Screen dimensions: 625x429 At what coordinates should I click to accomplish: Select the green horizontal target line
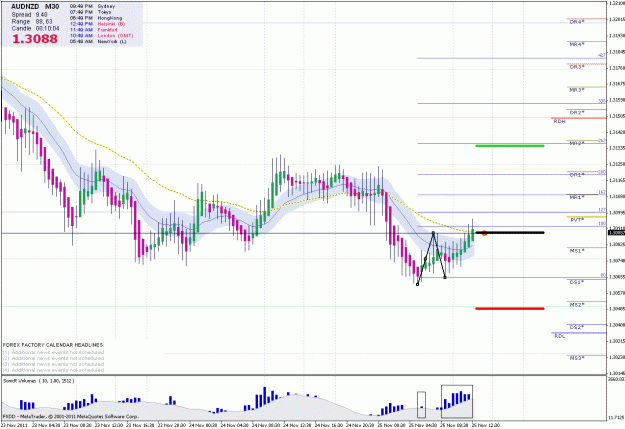coord(510,146)
